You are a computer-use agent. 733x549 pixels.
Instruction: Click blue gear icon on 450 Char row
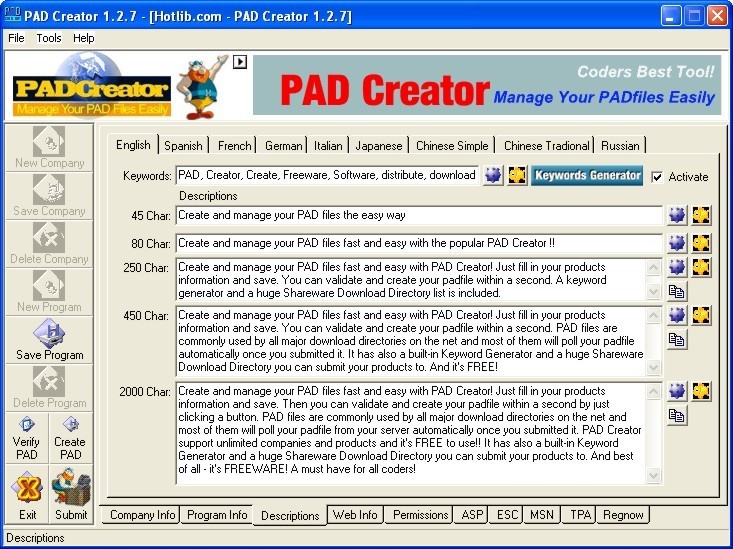click(x=676, y=315)
